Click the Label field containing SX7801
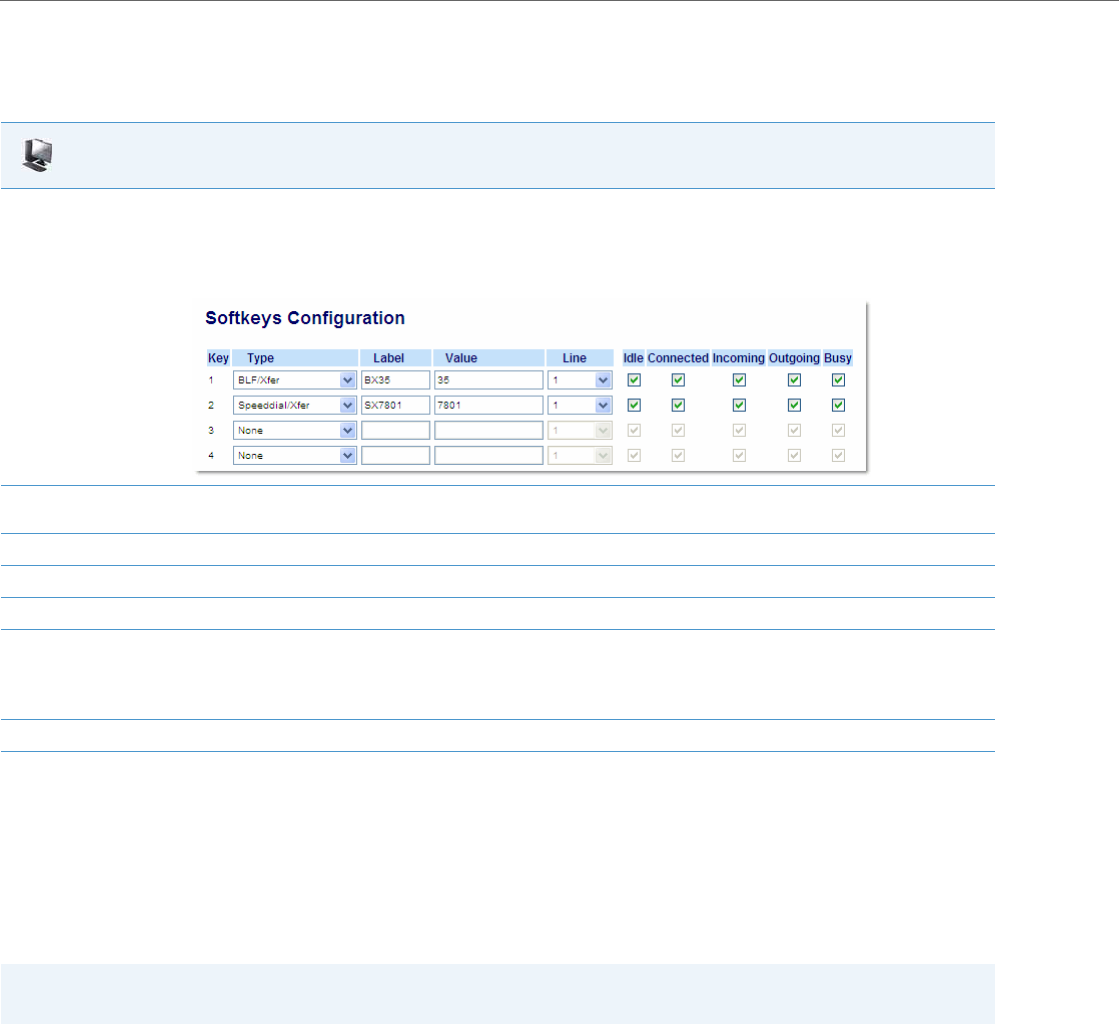Viewport: 1119px width, 1024px height. [395, 405]
